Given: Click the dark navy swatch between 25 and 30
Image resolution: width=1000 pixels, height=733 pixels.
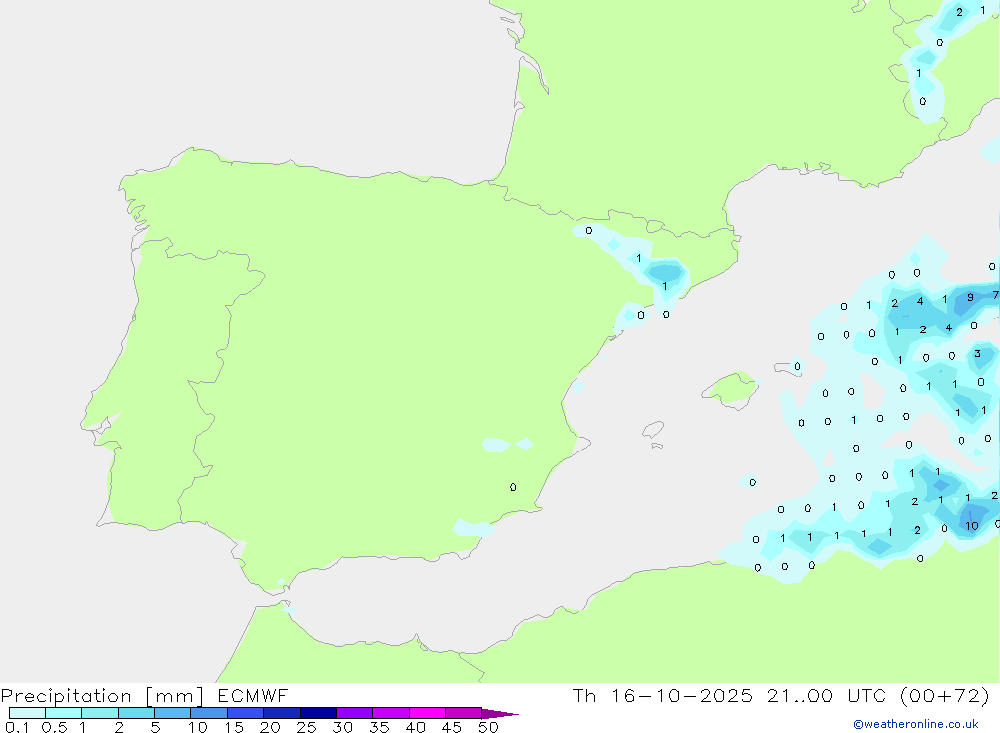Looking at the screenshot, I should (x=318, y=713).
